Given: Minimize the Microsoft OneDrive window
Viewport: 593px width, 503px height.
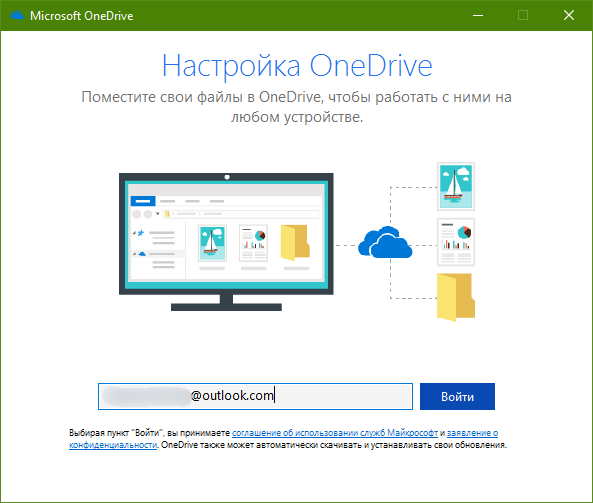Looking at the screenshot, I should coord(478,16).
